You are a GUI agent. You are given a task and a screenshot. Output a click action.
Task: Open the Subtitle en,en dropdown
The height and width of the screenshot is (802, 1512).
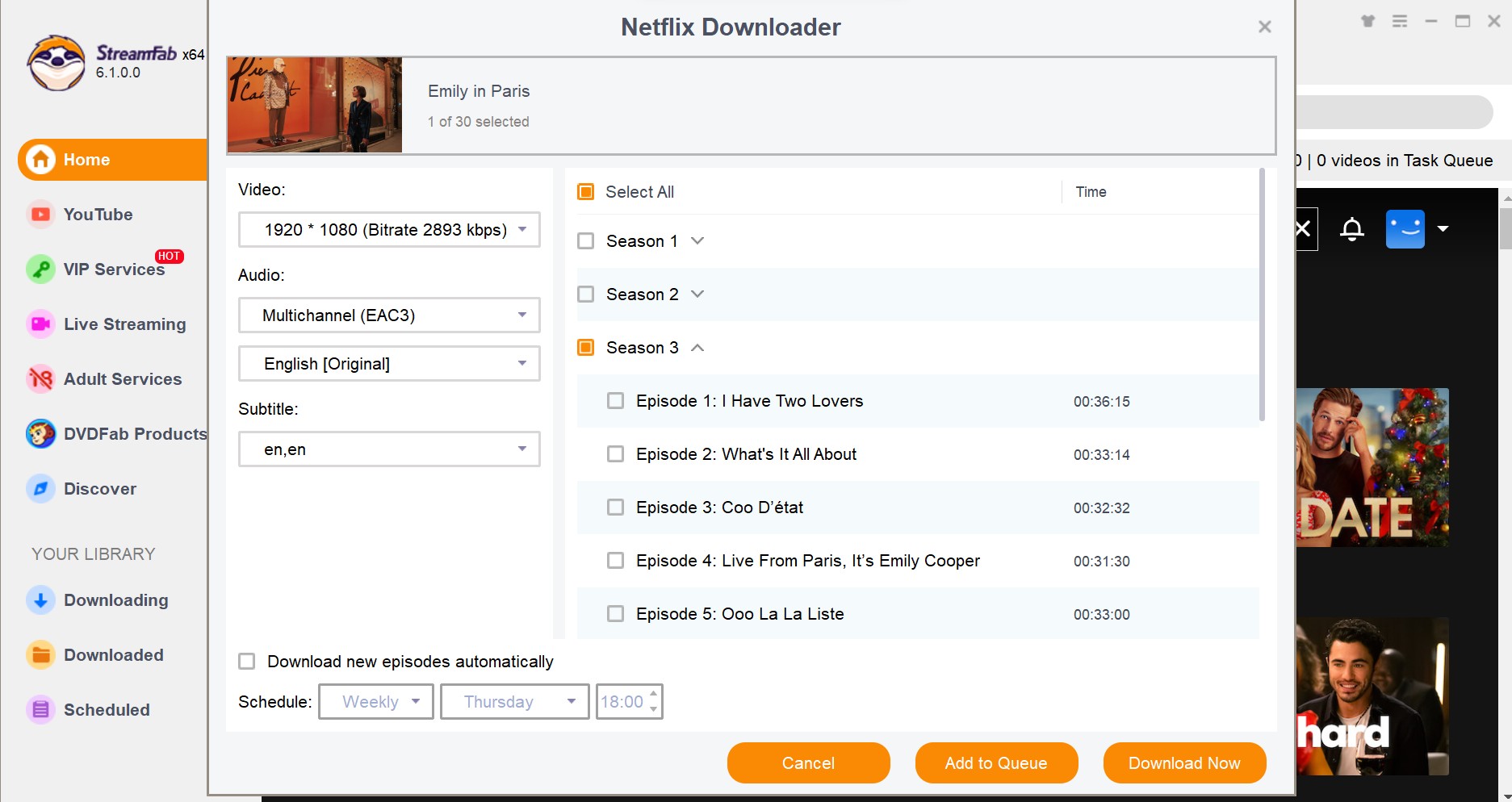[389, 449]
